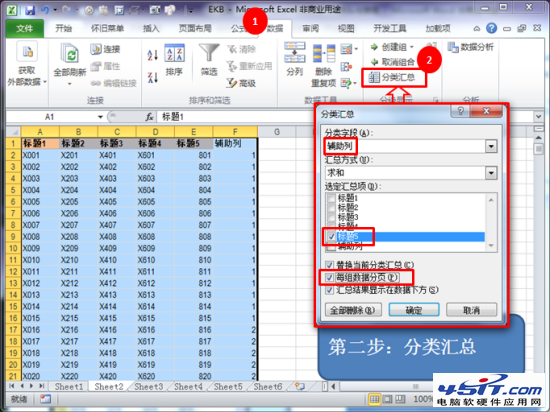Image resolution: width=550 pixels, height=412 pixels.
Task: Open the Name Box dropdown arrow
Action: (100, 117)
